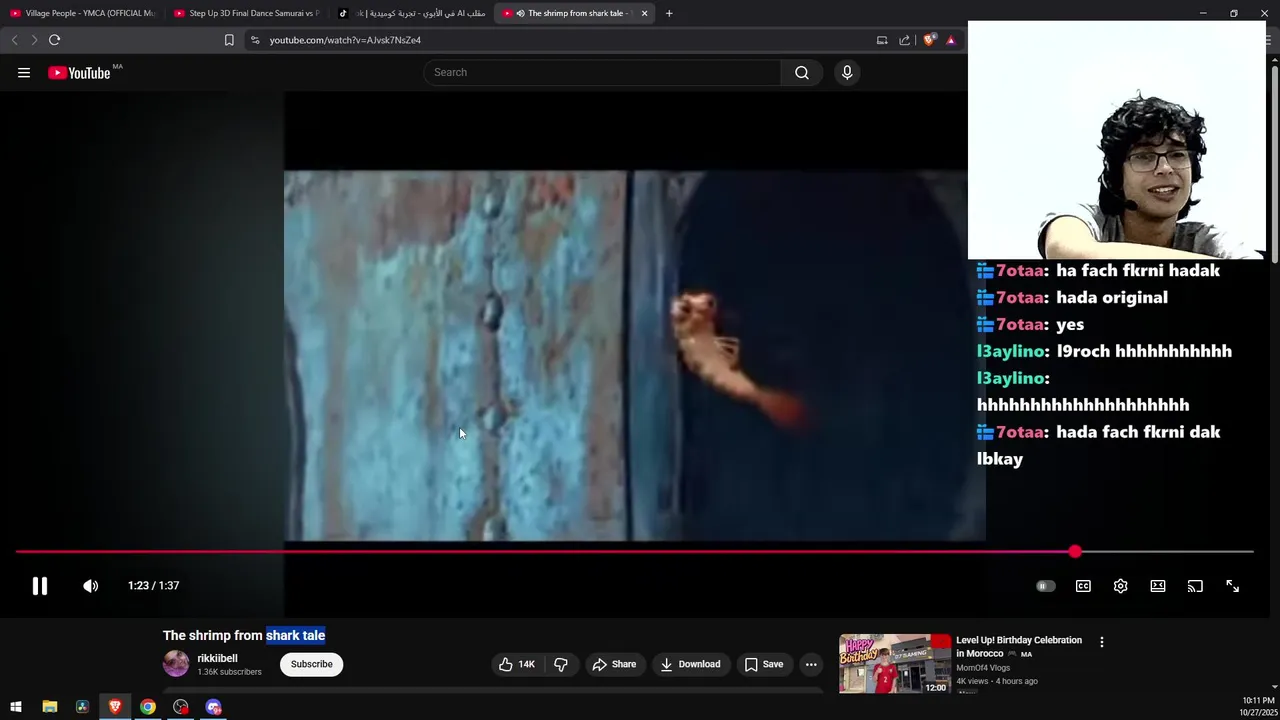Click the red progress bar scrubber
The image size is (1280, 720).
[x=1075, y=551]
